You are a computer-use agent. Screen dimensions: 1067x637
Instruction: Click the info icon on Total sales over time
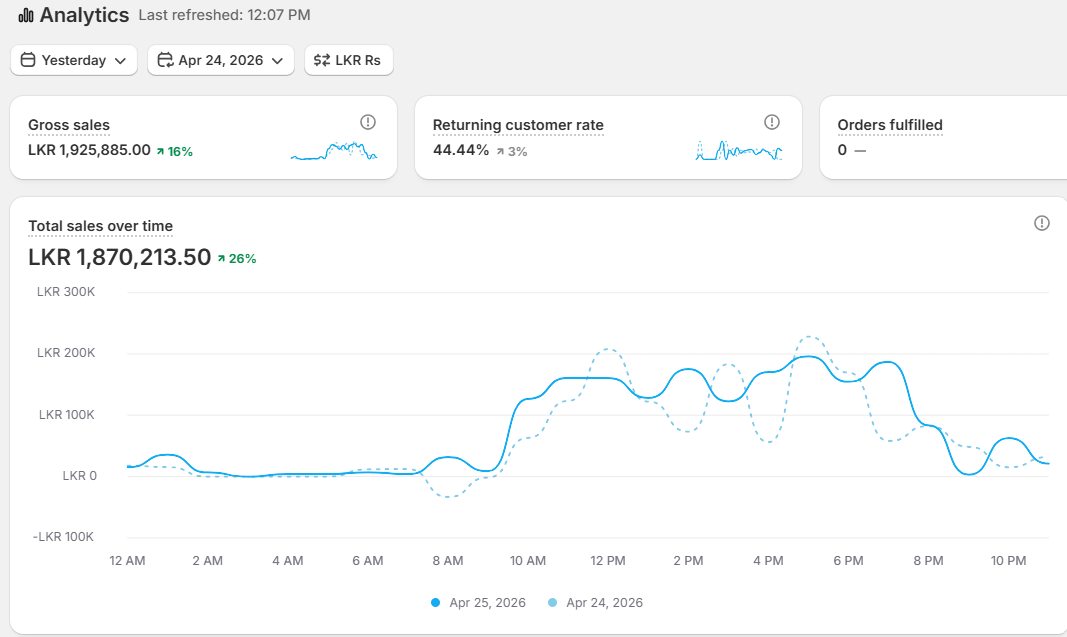1042,223
